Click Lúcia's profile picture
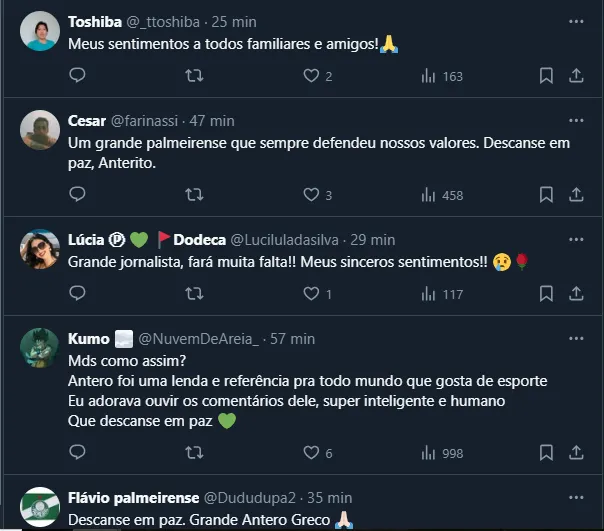This screenshot has height=531, width=604. click(40, 250)
